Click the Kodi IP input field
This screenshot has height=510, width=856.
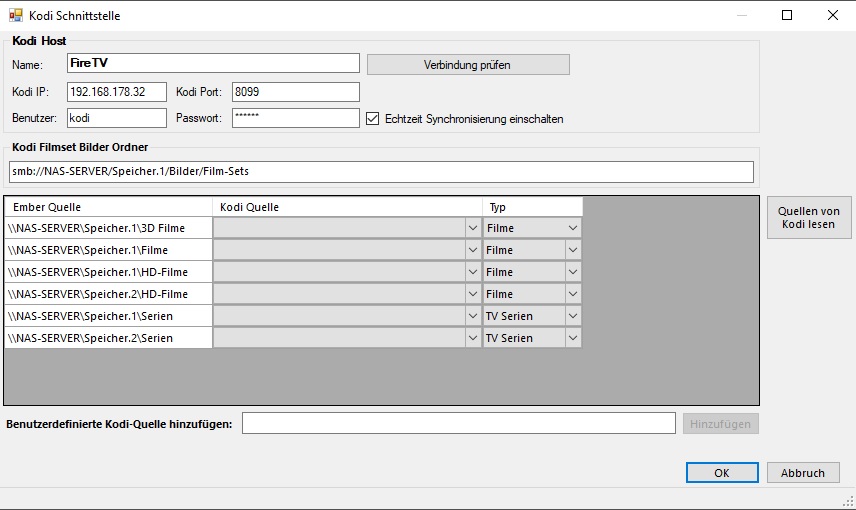(x=117, y=92)
